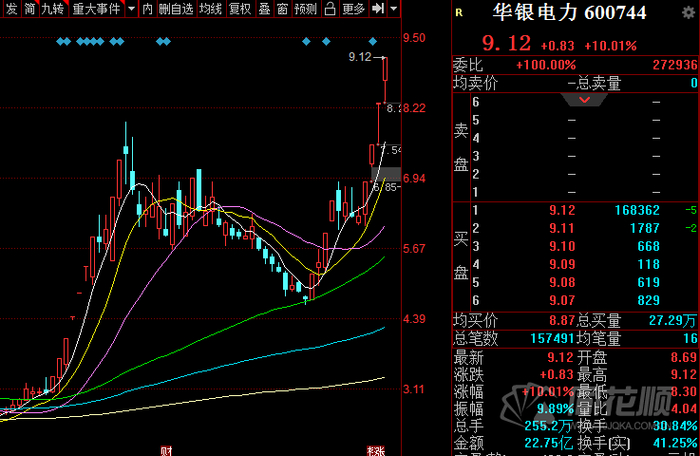Image resolution: width=700 pixels, height=456 pixels.
Task: Click 删自选 to remove from watchlist
Action: pos(176,8)
